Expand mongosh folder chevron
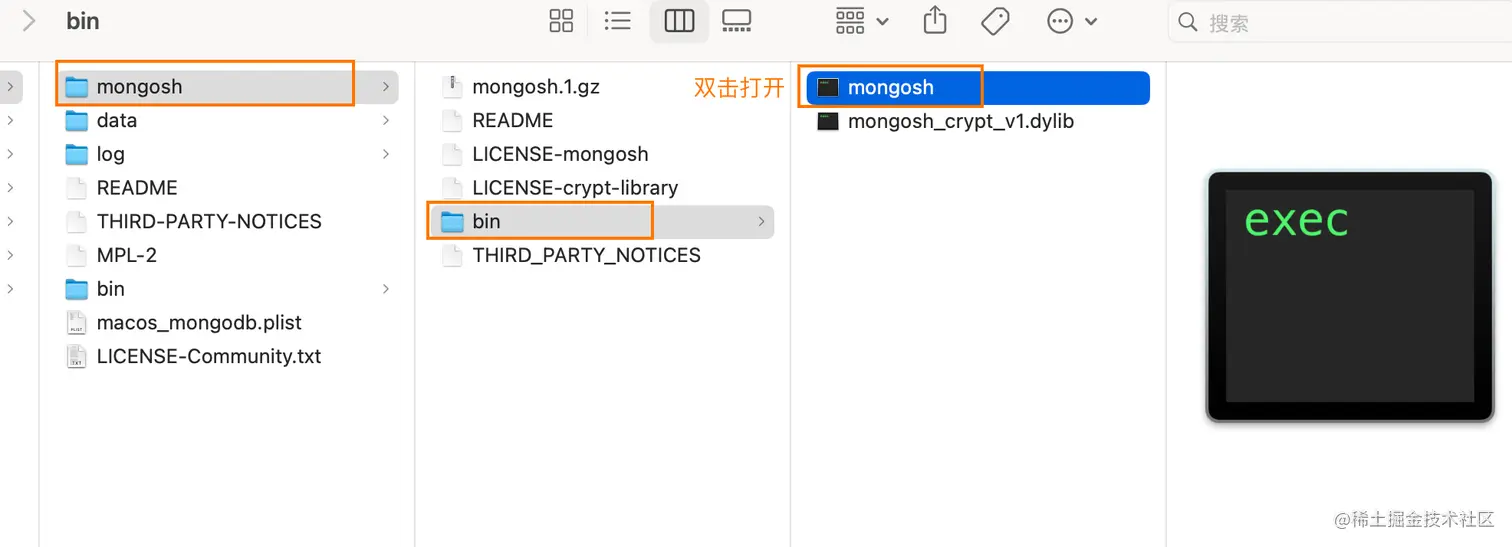The height and width of the screenshot is (547, 1512). tap(386, 87)
